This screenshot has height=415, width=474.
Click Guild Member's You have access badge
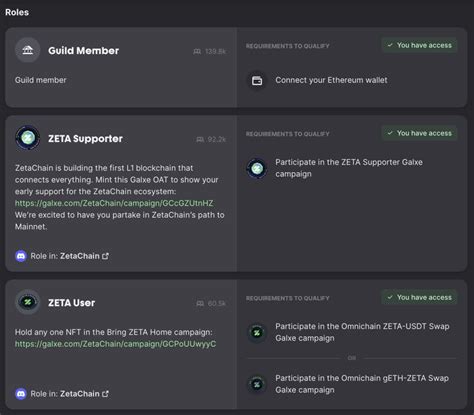[419, 45]
